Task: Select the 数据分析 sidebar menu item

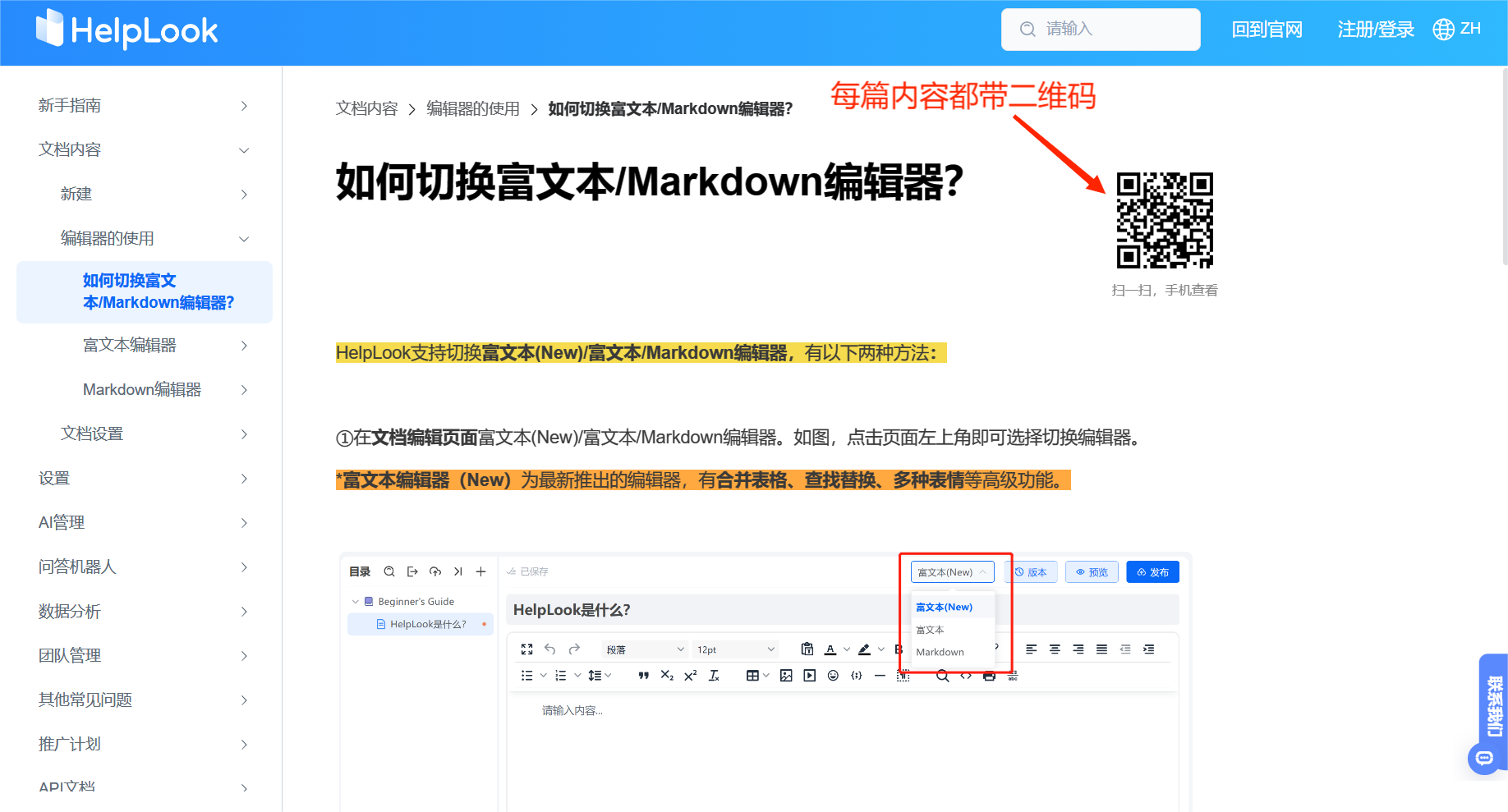Action: [x=69, y=611]
